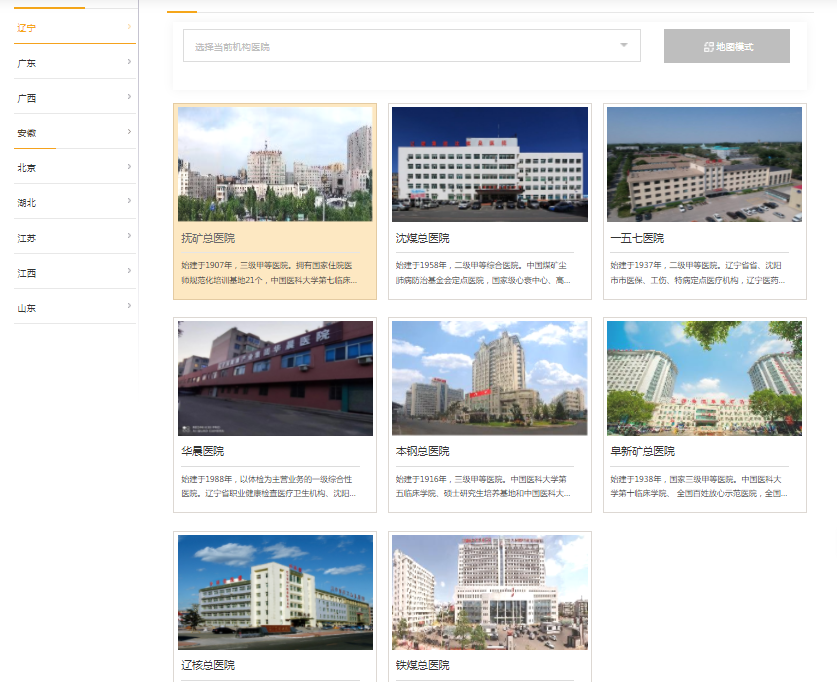Open the 华晨医院 photo thumbnail
This screenshot has width=837, height=682.
(275, 378)
